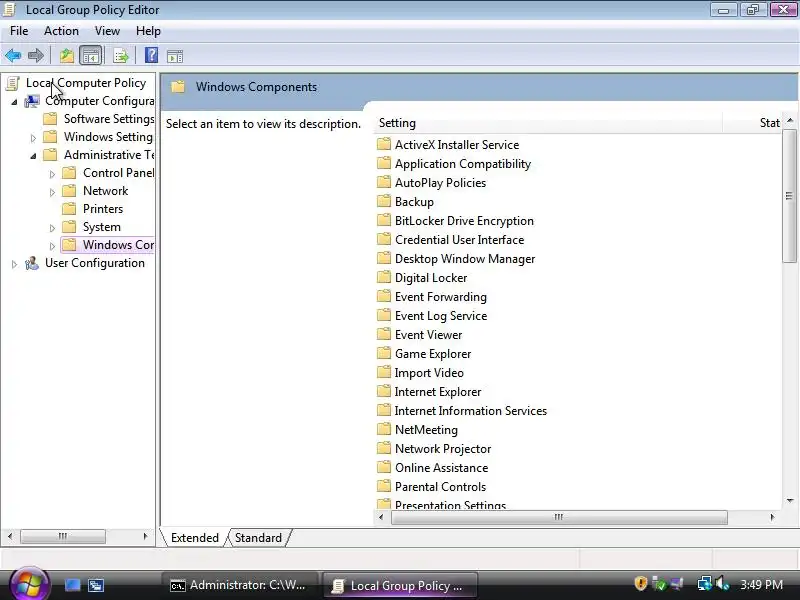The width and height of the screenshot is (800, 600).
Task: Click the Printers folder icon in tree
Action: (x=69, y=209)
